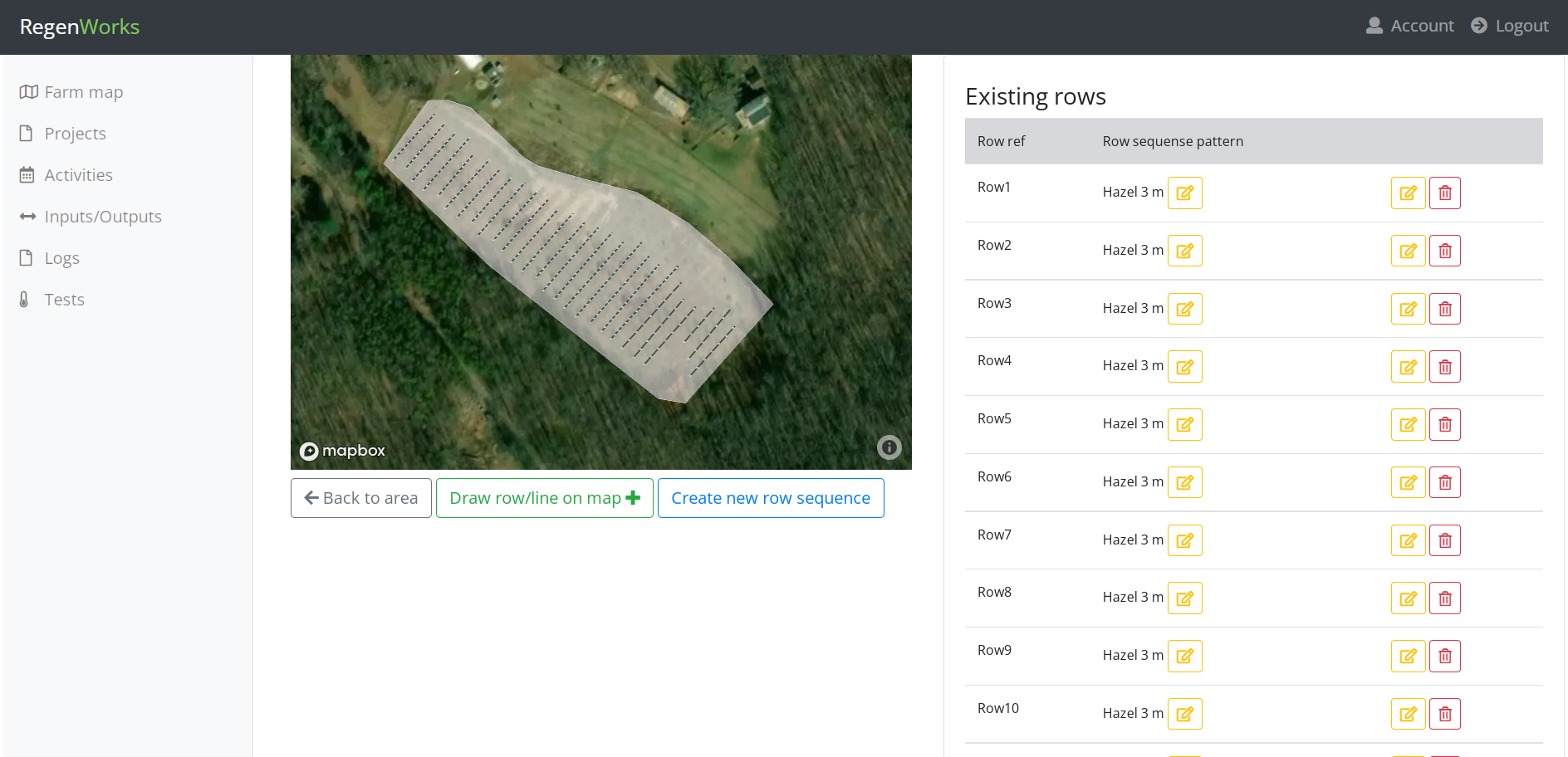
Task: Delete Row8 via trash button
Action: [1445, 598]
